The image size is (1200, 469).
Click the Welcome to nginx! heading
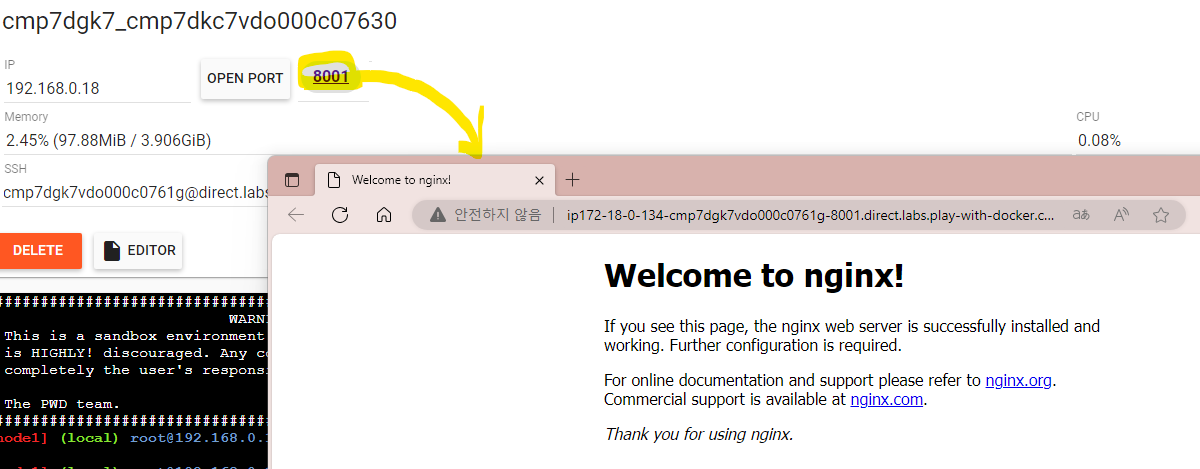tap(754, 275)
